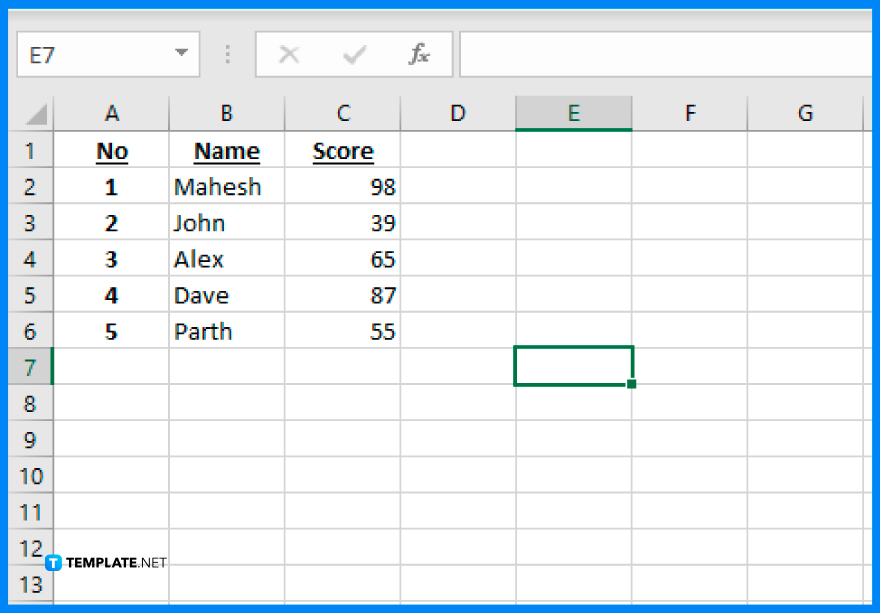Screen dimensions: 880x613
Task: Click the Cancel (X) icon beside formula bar
Action: 289,54
